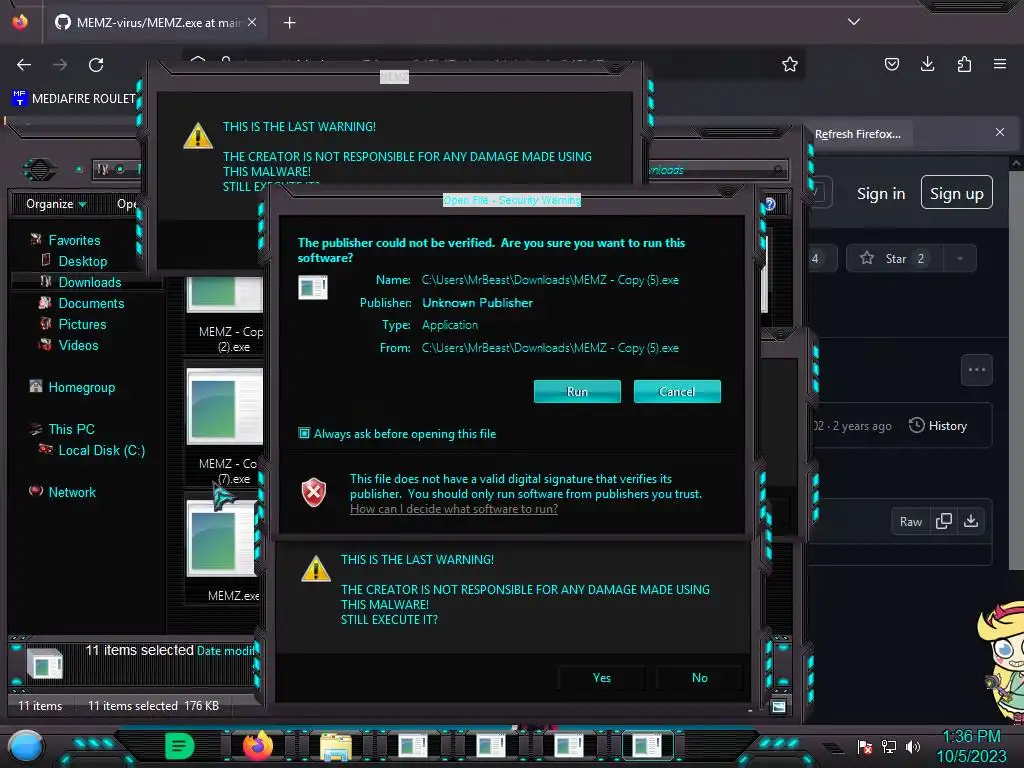
Task: Star the GitHub repository
Action: point(894,259)
